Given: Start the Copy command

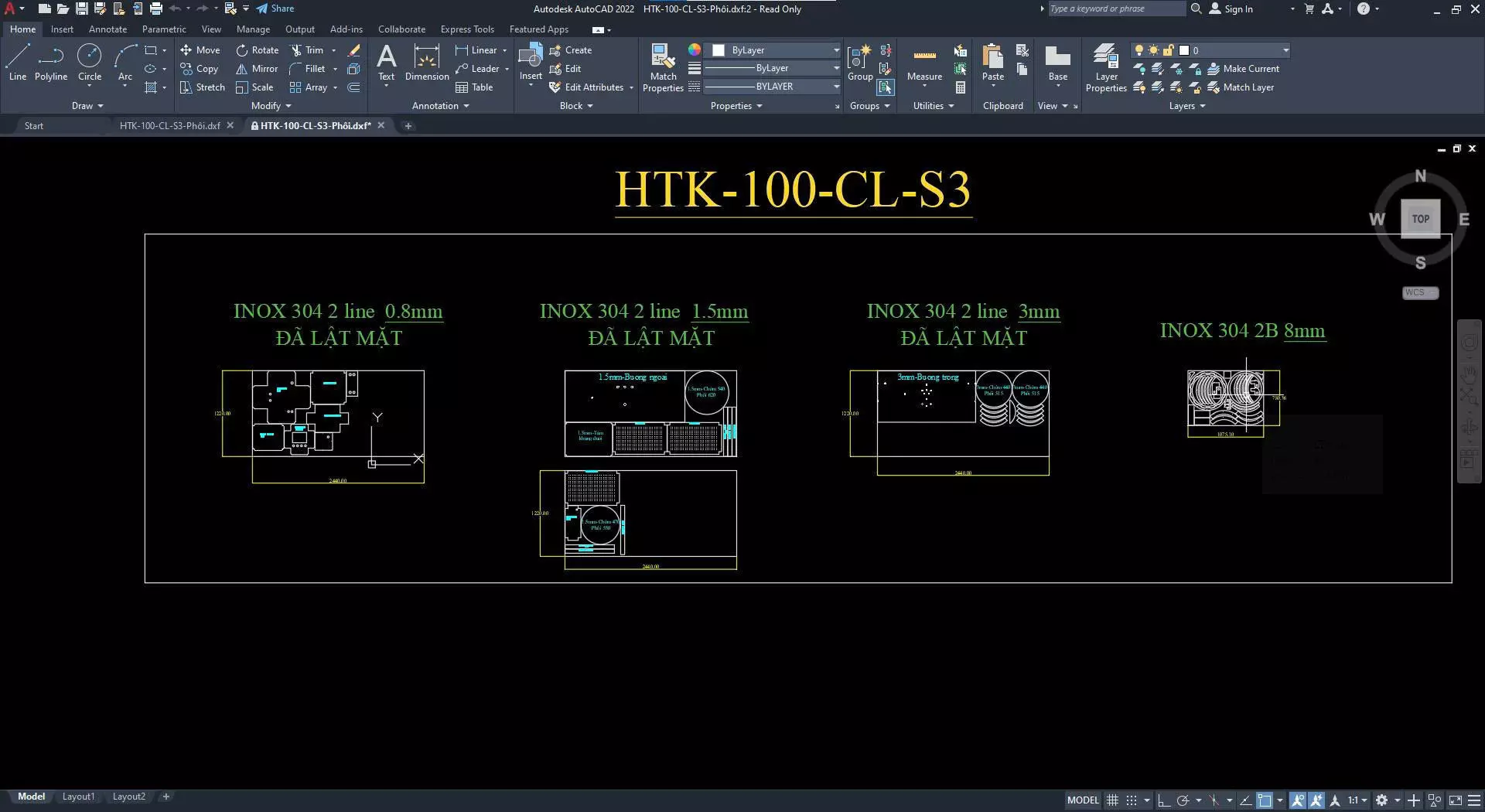Looking at the screenshot, I should tap(200, 69).
